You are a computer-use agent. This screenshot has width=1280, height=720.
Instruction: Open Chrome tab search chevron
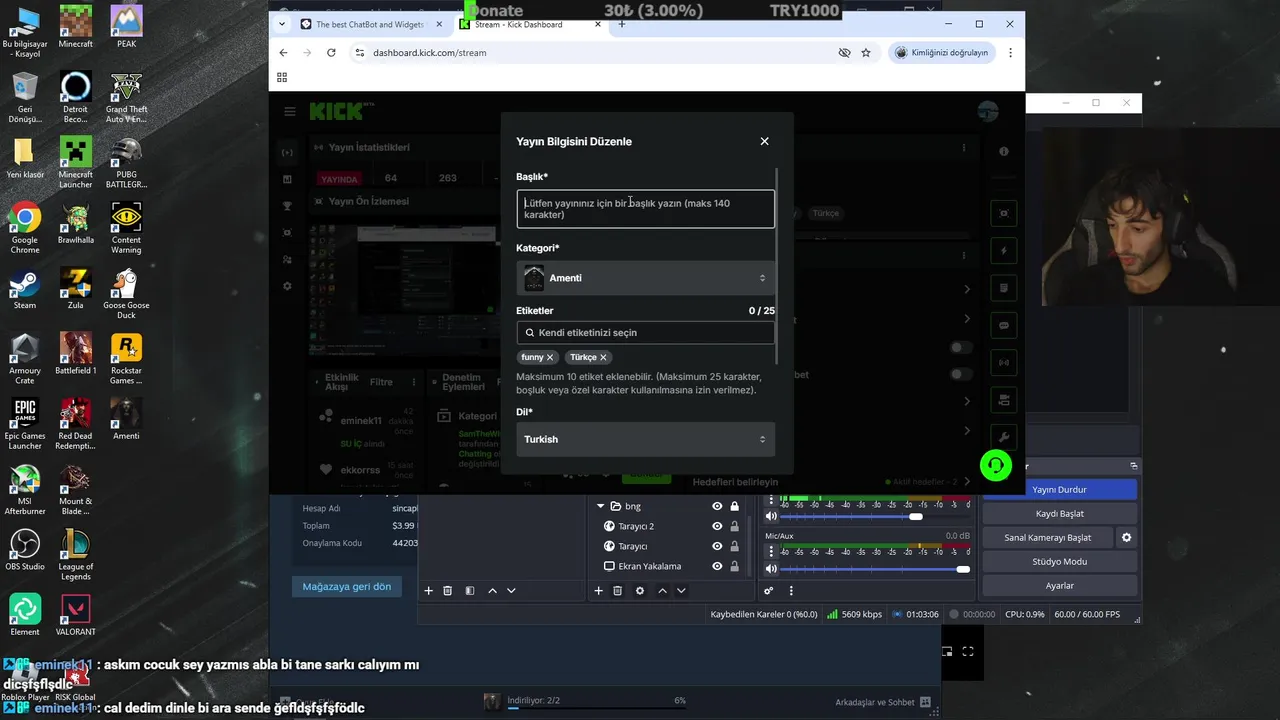coord(283,24)
